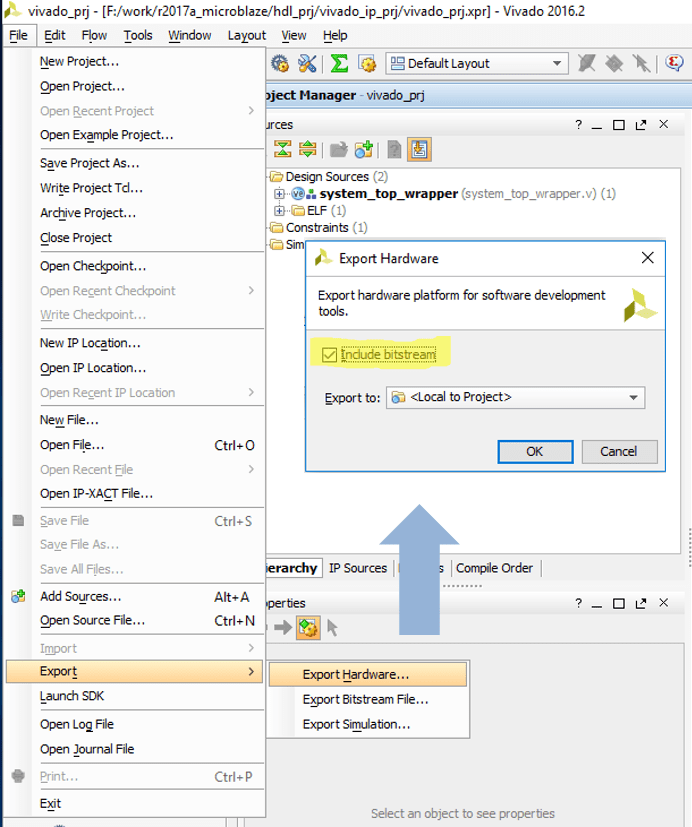Select the Hierarchy tab
Image resolution: width=692 pixels, height=827 pixels.
coord(293,568)
